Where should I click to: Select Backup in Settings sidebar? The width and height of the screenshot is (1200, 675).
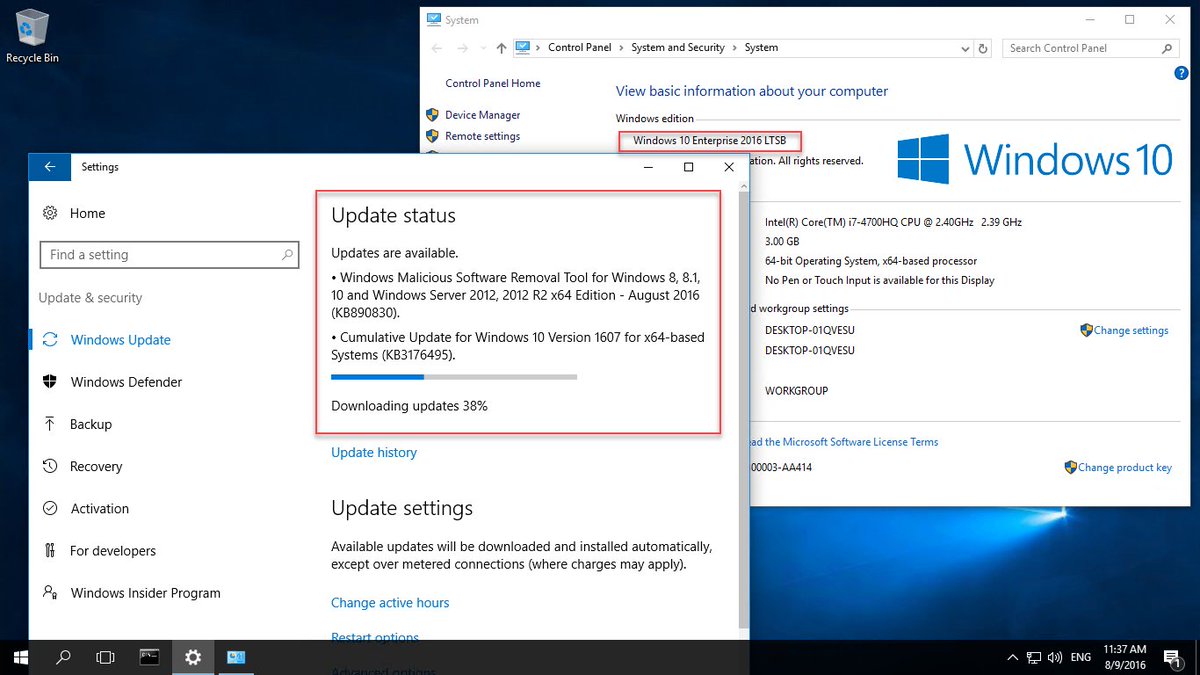pyautogui.click(x=91, y=424)
